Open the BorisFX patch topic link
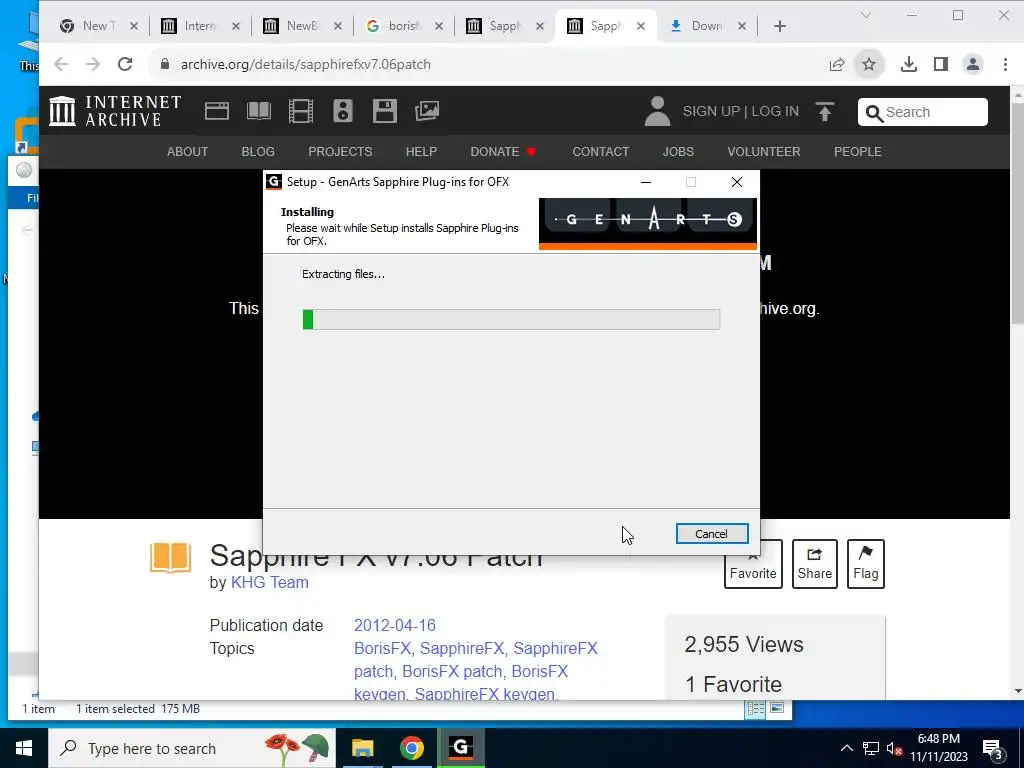1024x768 pixels. tap(452, 671)
